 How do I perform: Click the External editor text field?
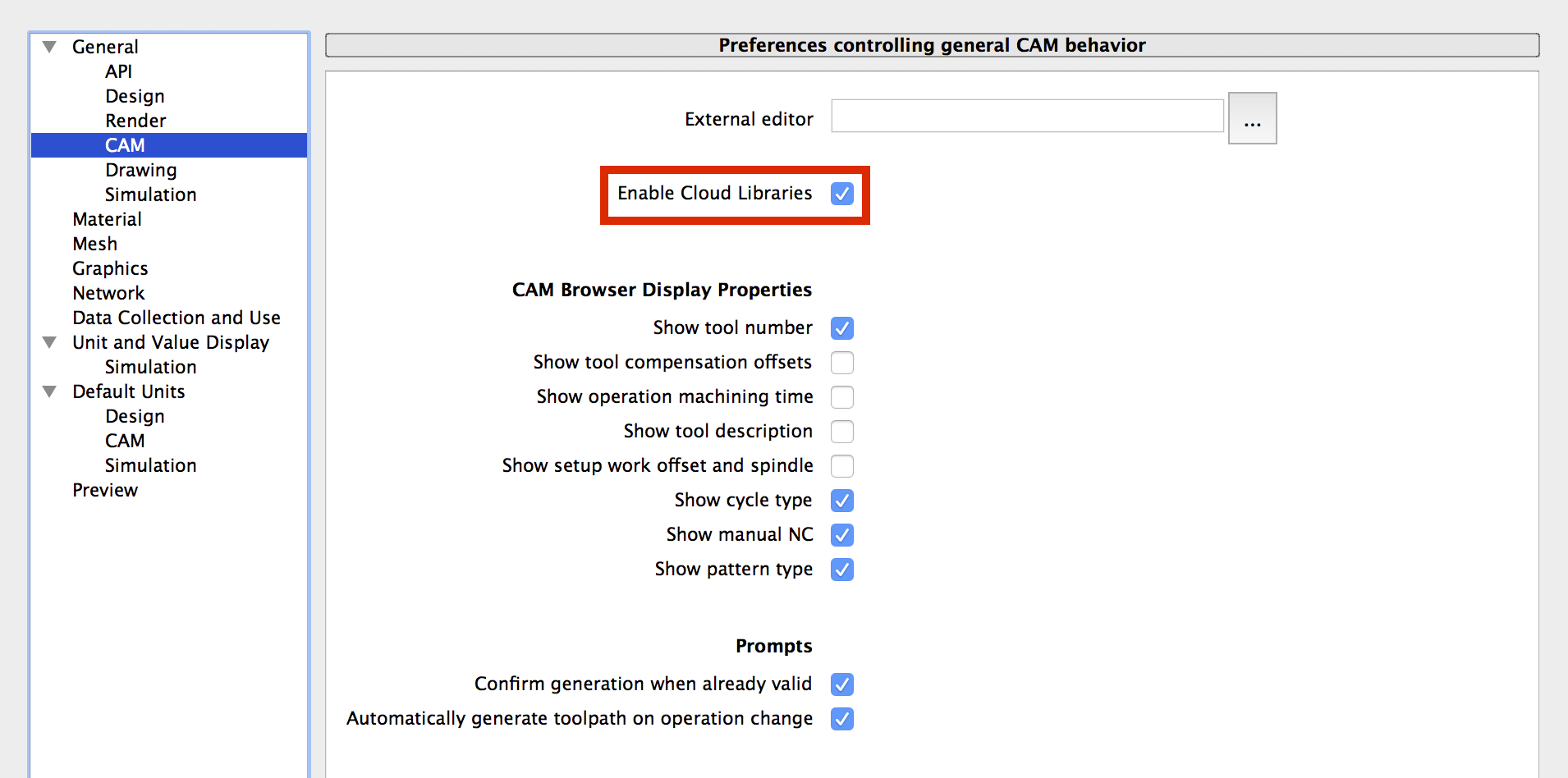(1027, 117)
